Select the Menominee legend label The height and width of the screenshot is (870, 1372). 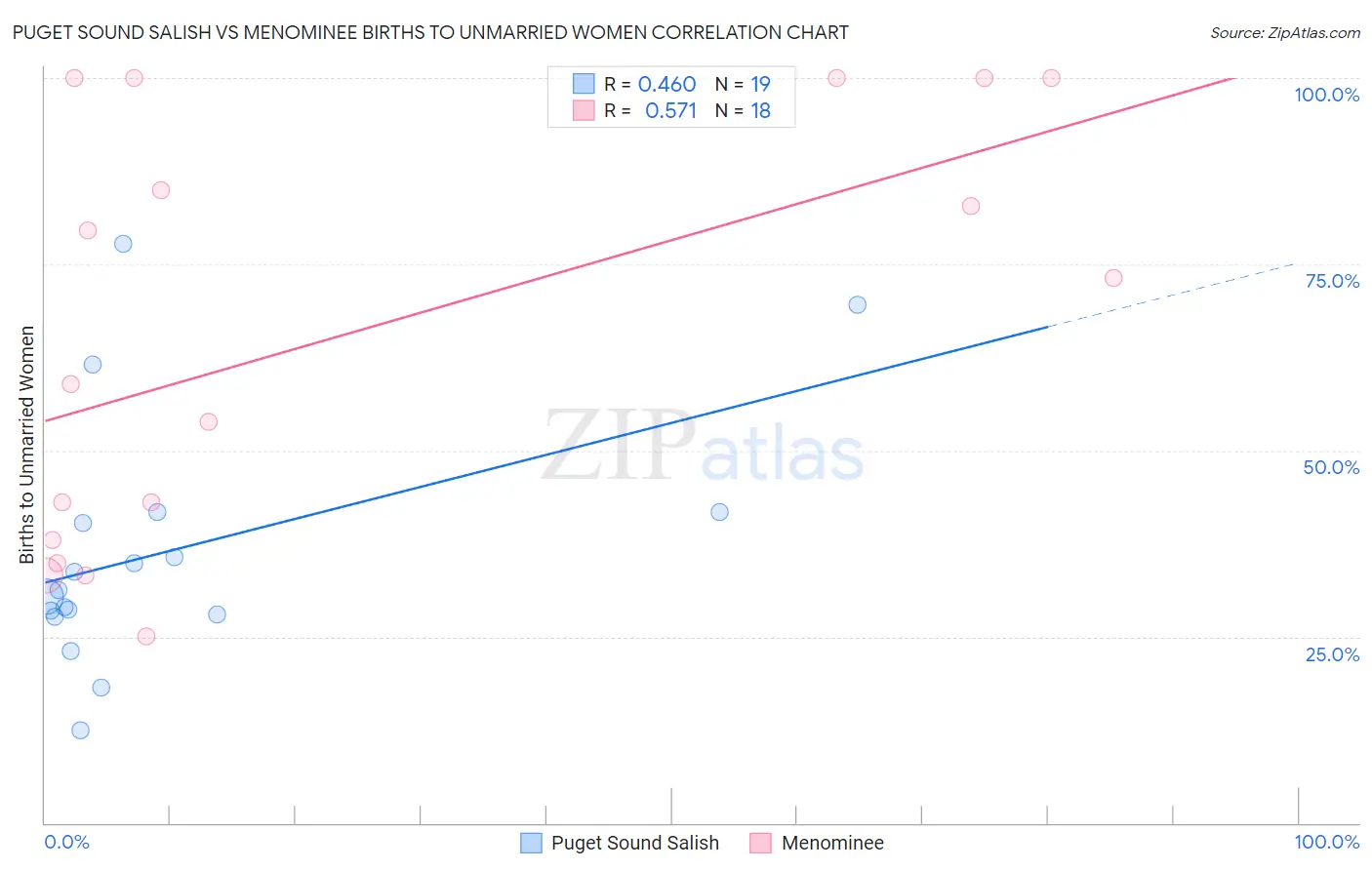832,843
